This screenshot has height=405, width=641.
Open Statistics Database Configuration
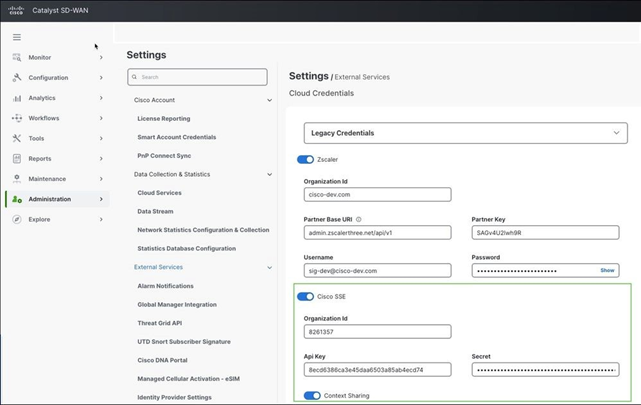coord(186,248)
